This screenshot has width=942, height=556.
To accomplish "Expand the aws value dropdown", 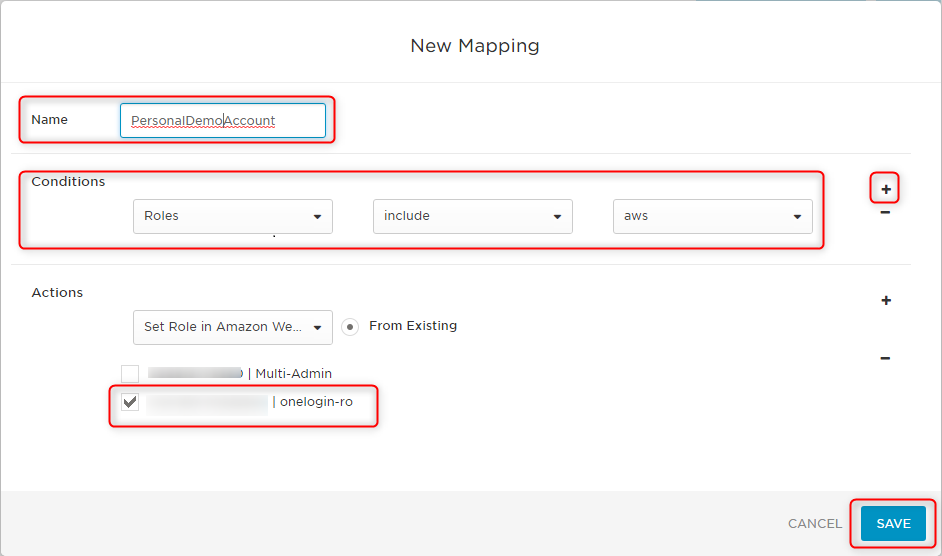I will 713,216.
